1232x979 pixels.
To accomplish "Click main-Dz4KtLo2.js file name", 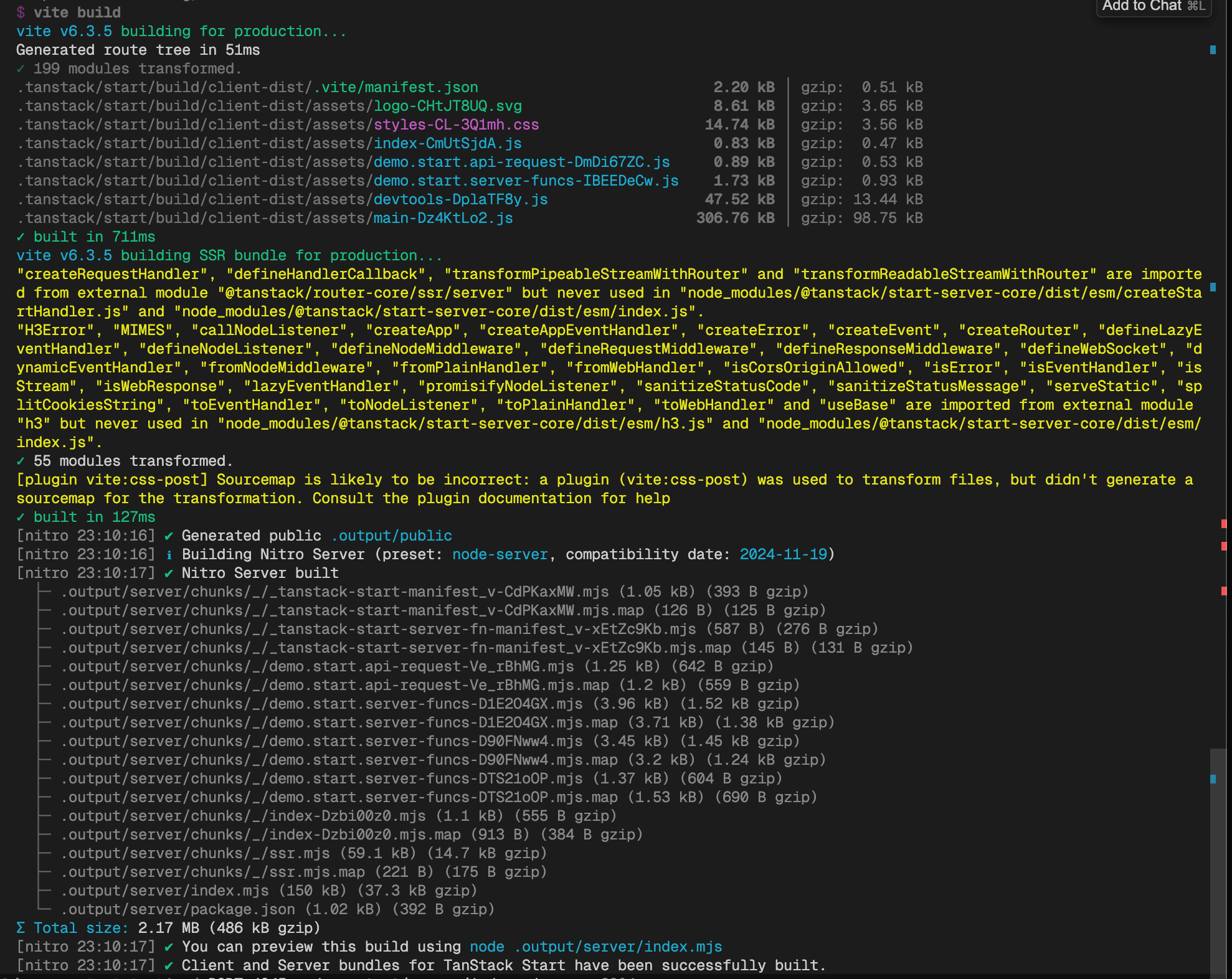I will coord(443,218).
